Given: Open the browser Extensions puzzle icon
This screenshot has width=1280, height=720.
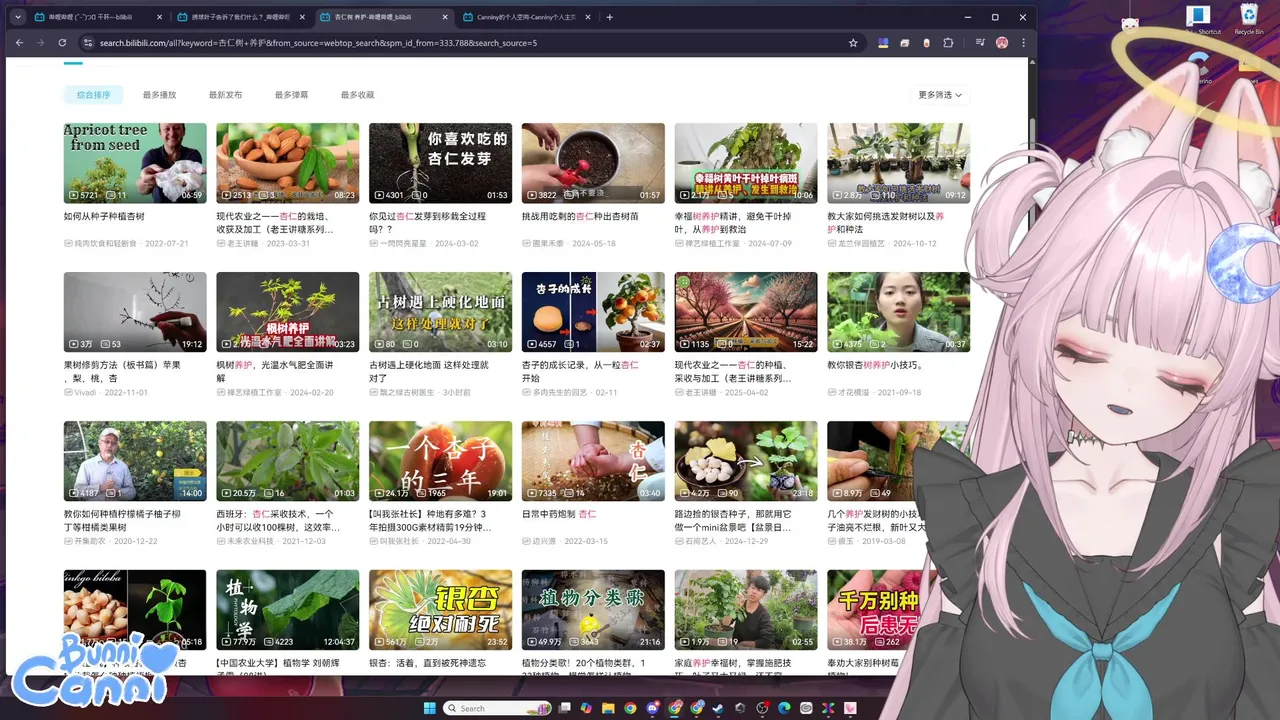Looking at the screenshot, I should click(x=948, y=43).
